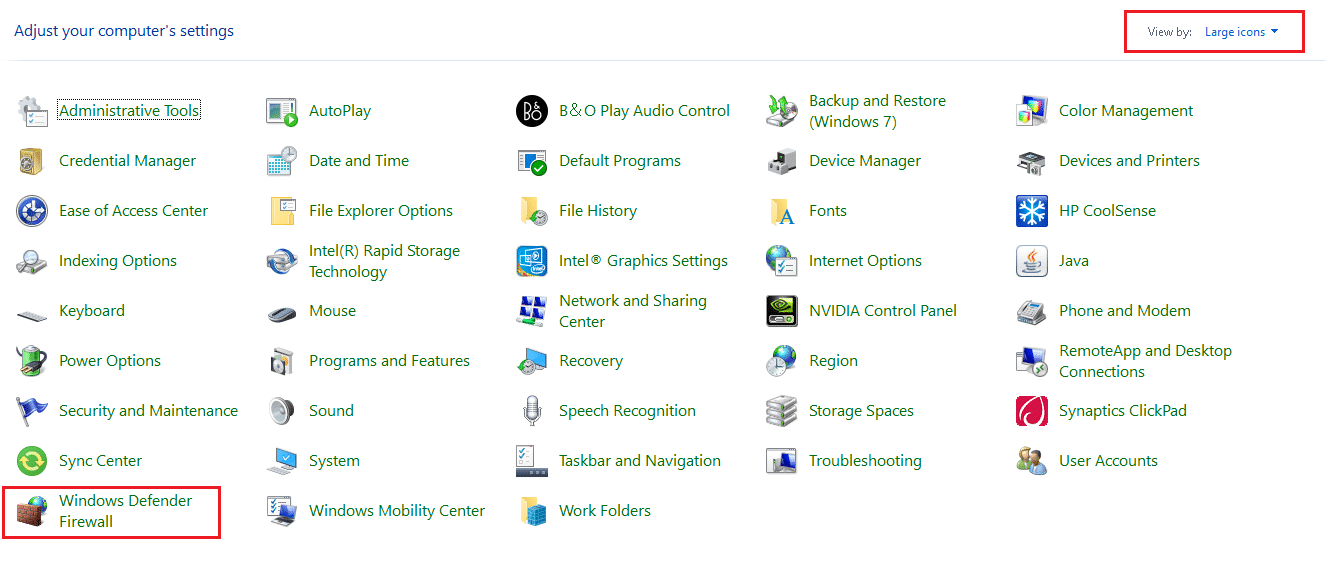Expand the View by Large icons dropdown
The image size is (1325, 567).
tap(1241, 32)
